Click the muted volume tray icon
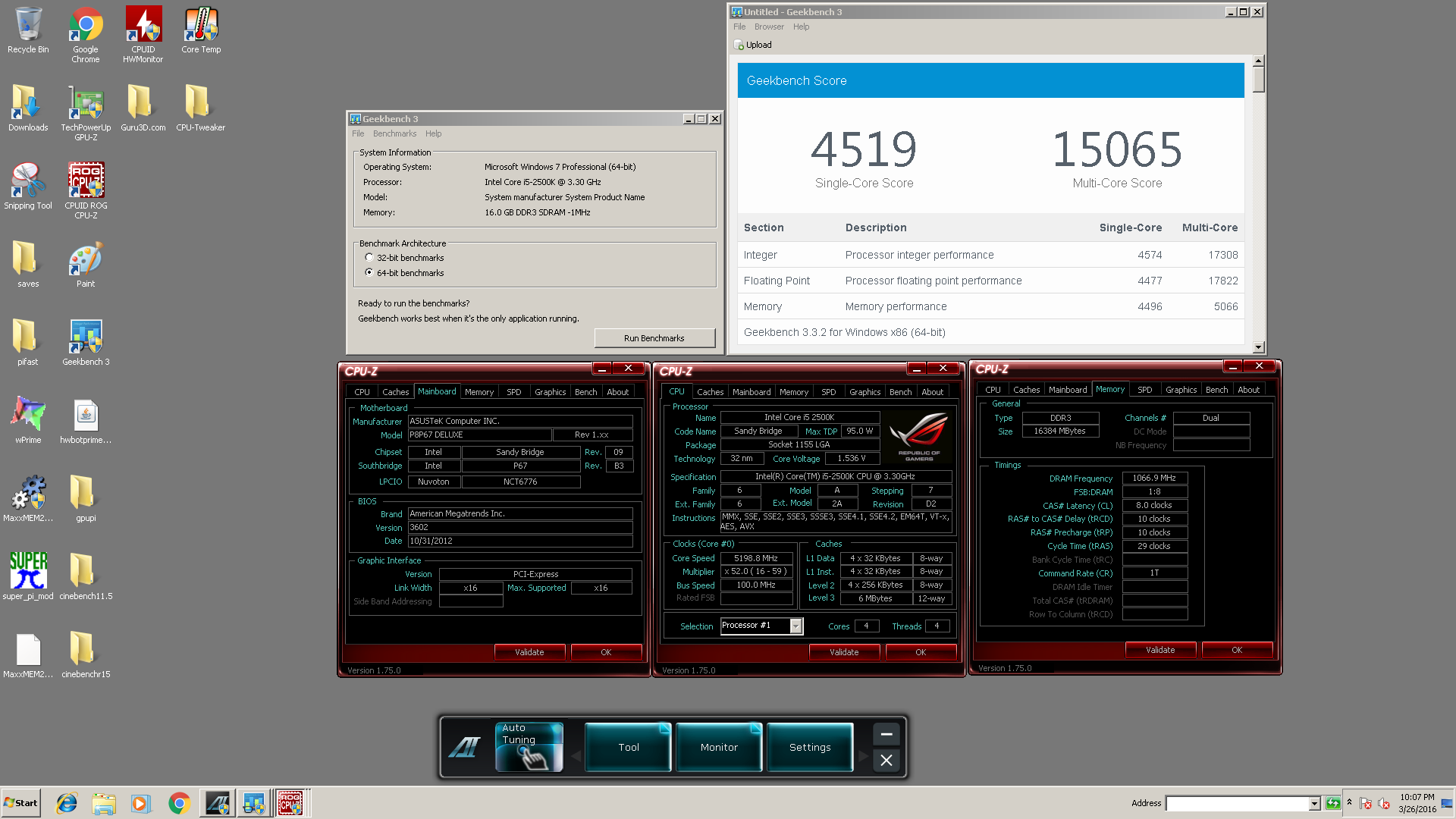This screenshot has height=819, width=1456. [x=1383, y=803]
